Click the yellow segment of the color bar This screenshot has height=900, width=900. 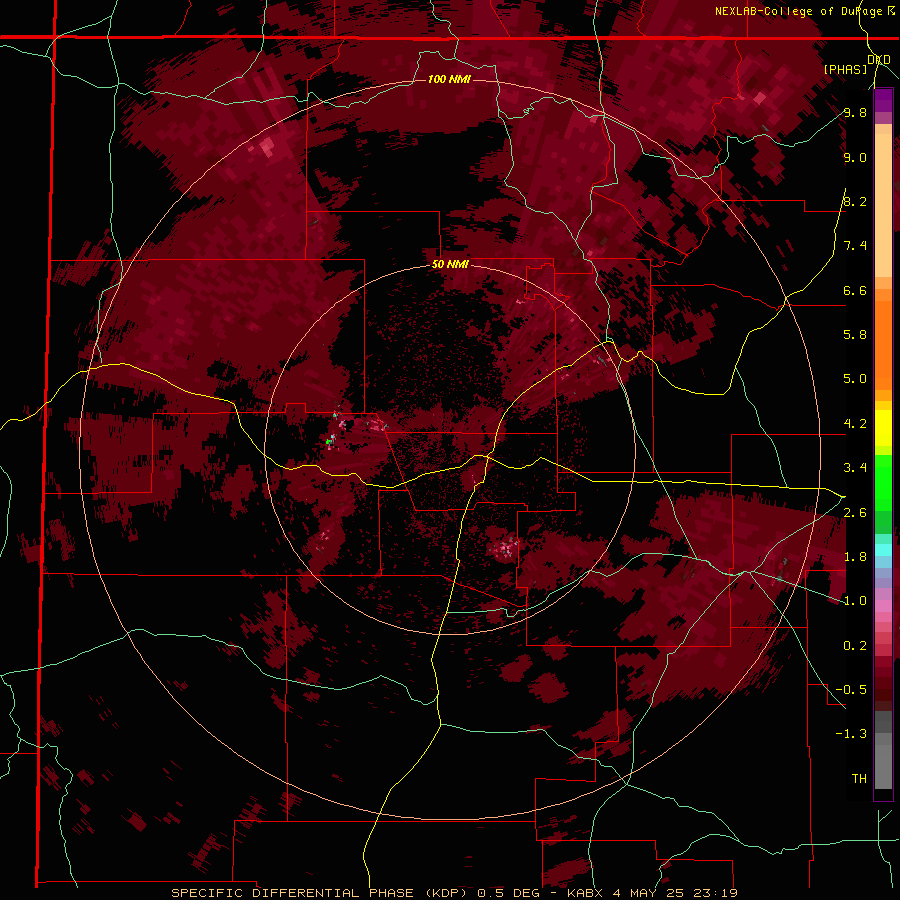883,428
